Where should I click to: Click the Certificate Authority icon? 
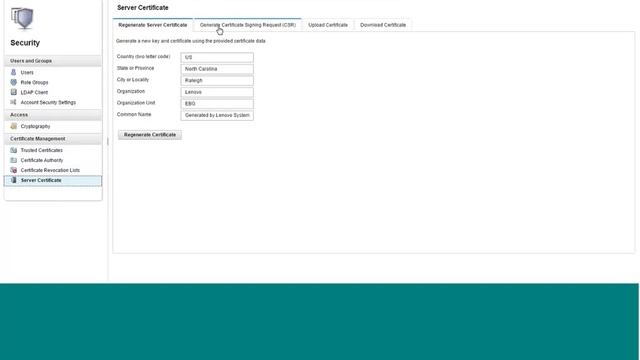point(13,160)
